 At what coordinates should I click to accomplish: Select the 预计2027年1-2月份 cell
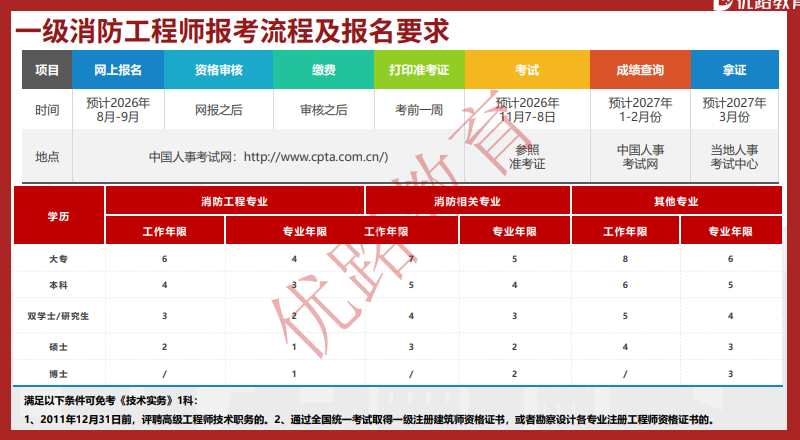(640, 110)
